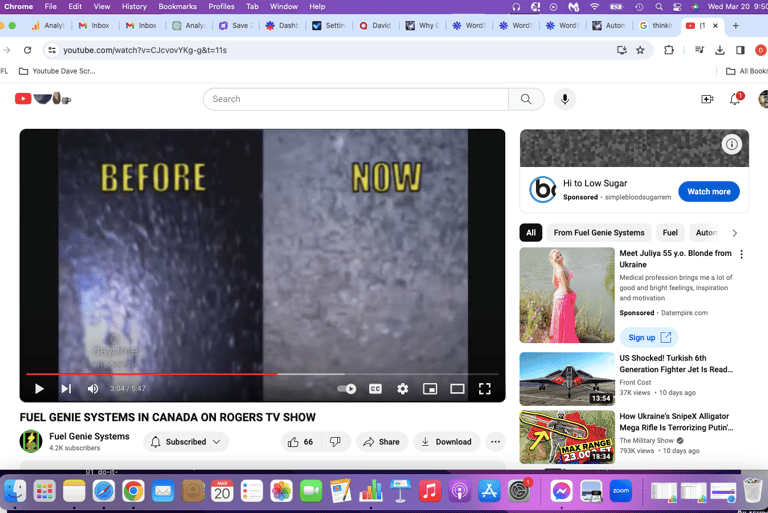Show more filter chips arrow
This screenshot has width=768, height=513.
point(735,233)
